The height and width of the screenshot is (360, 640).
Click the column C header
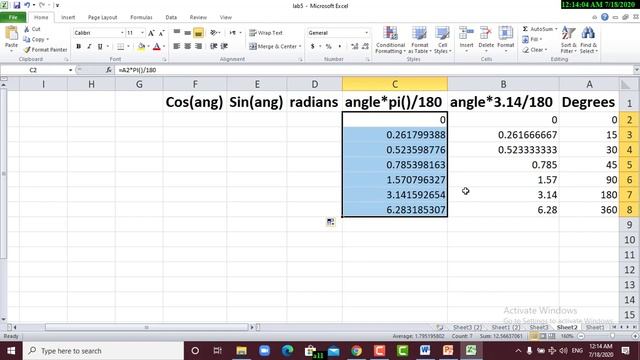point(395,84)
